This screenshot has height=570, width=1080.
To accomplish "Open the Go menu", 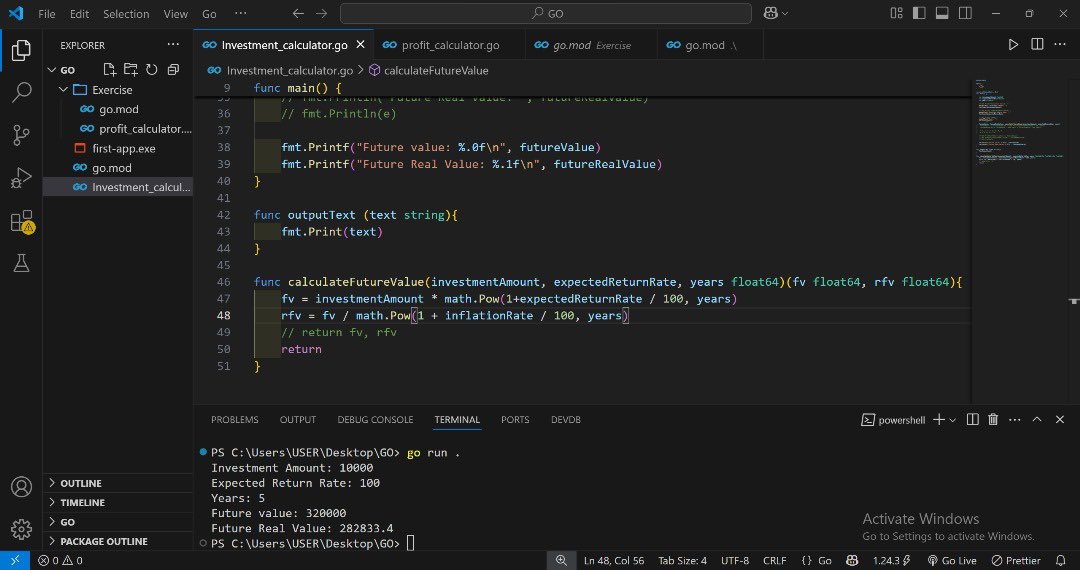I will [209, 14].
